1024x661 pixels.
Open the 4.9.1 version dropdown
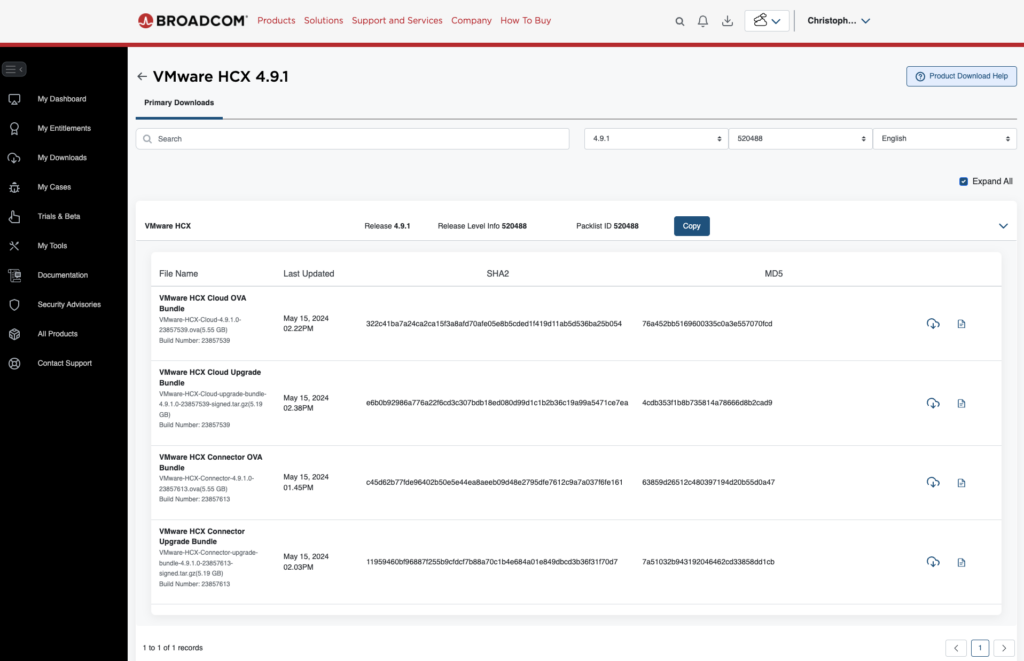click(656, 139)
